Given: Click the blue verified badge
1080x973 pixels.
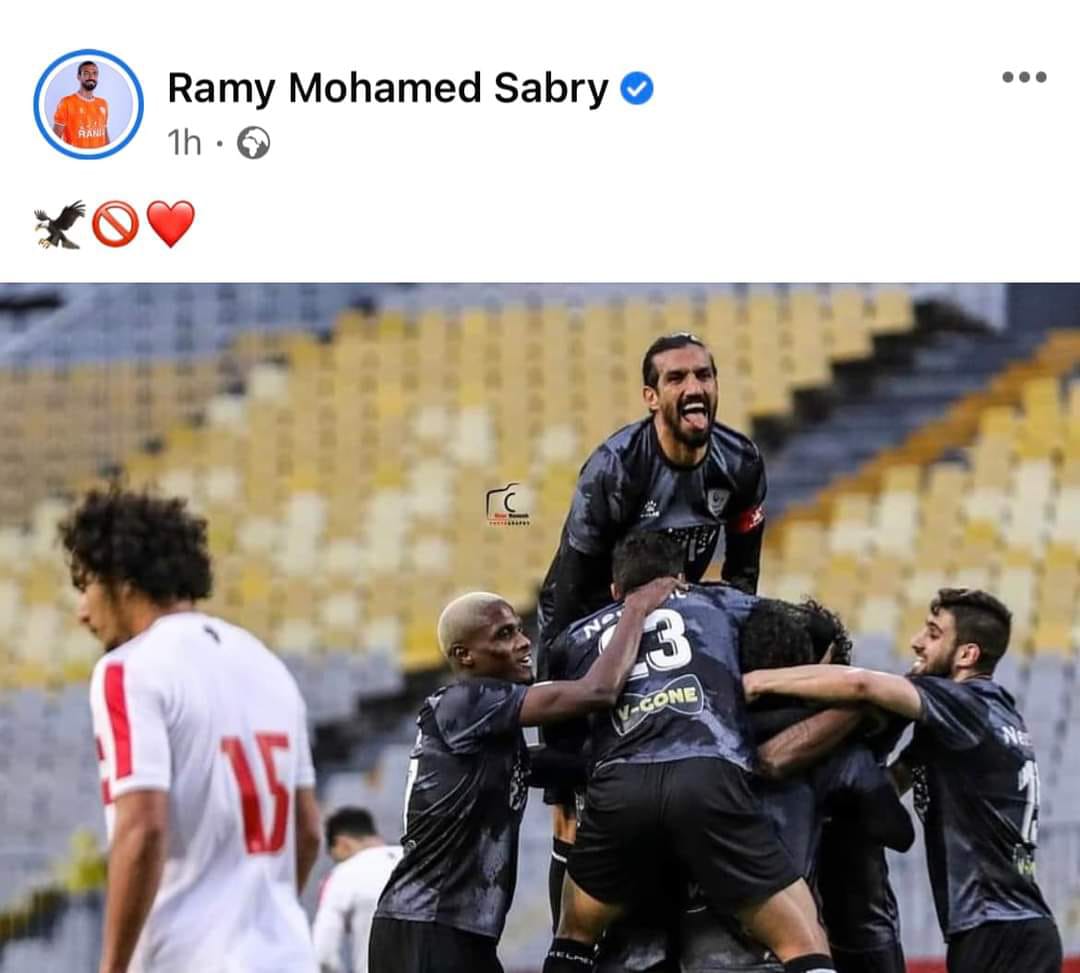Looking at the screenshot, I should coord(636,89).
